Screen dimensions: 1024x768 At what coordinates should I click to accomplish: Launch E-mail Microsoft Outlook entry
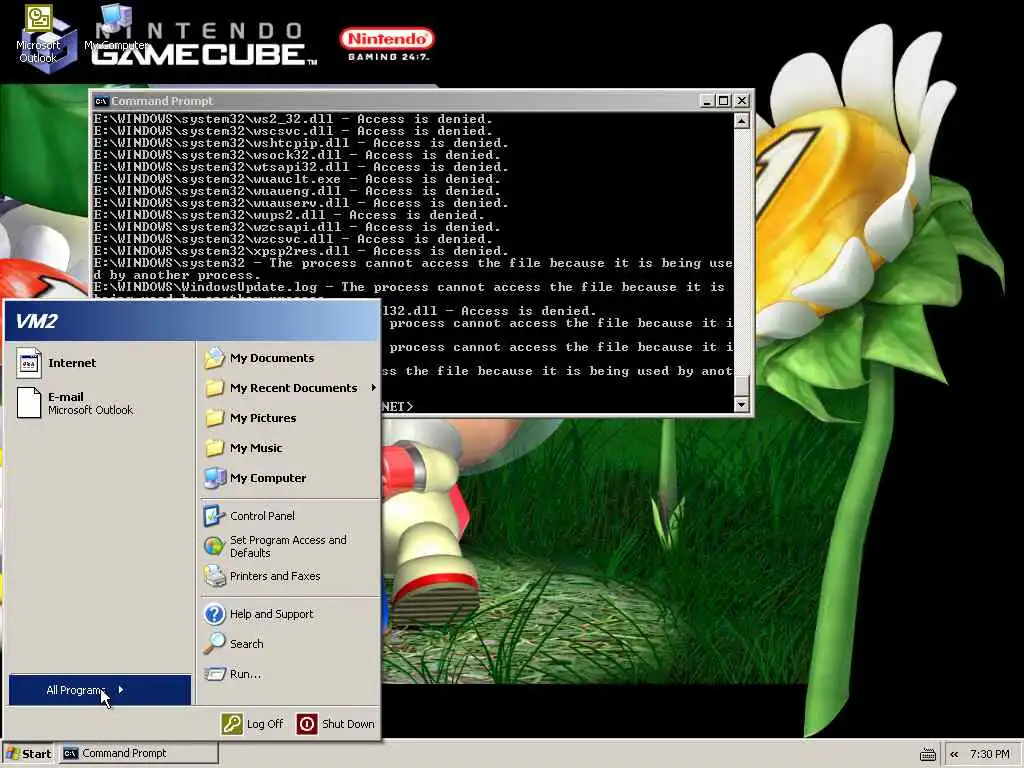pyautogui.click(x=100, y=403)
